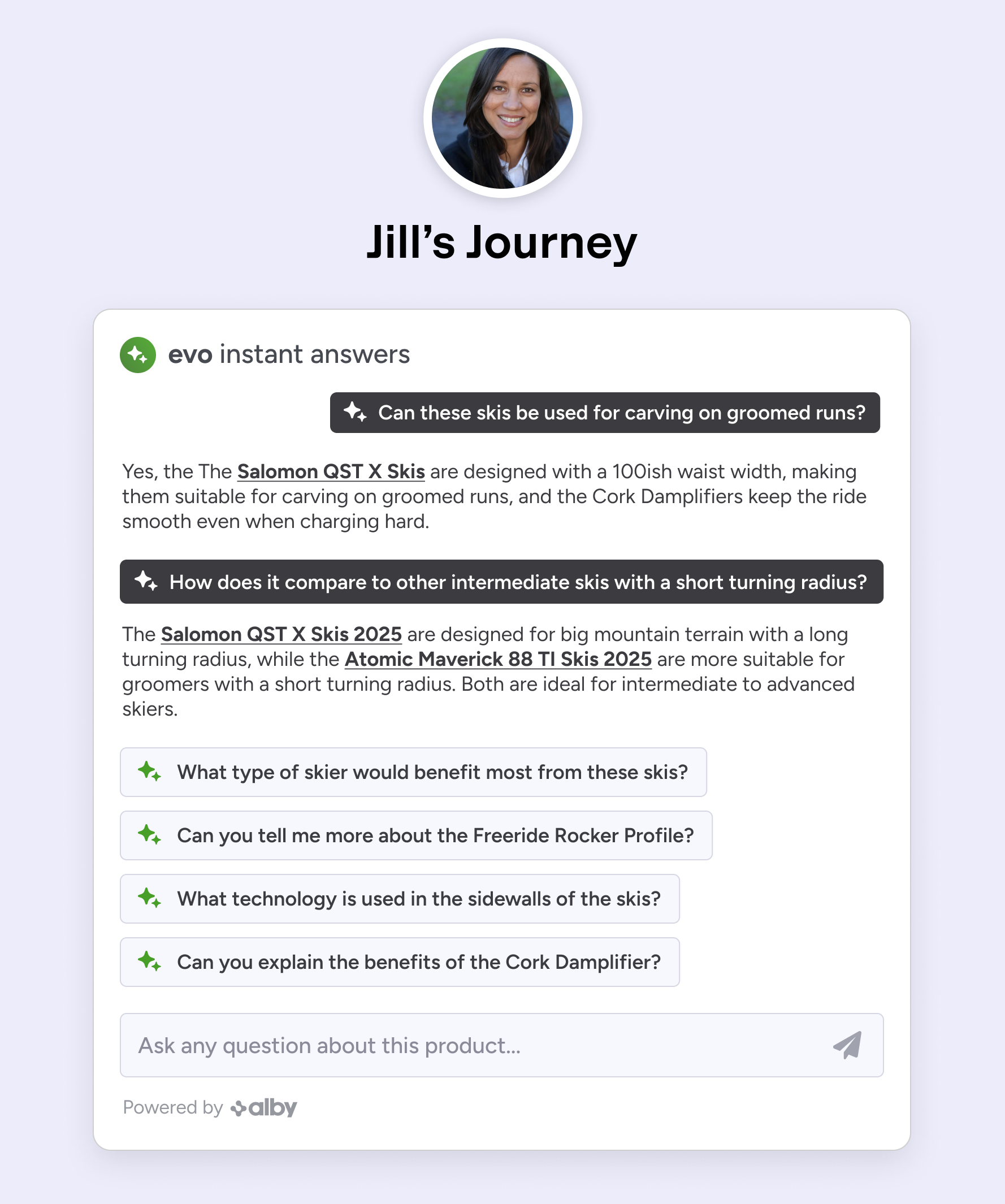Ask what technology is used in the sidewalls
The image size is (1005, 1204).
(400, 899)
